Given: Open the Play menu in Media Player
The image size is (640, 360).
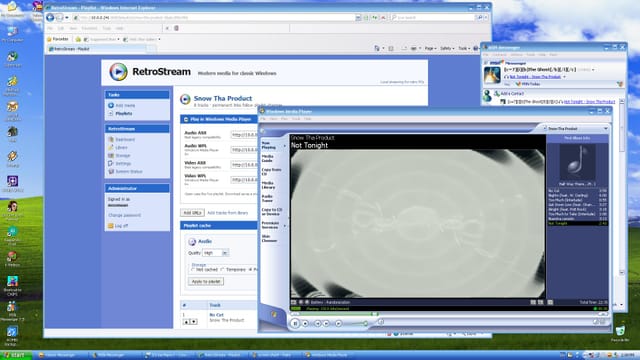Looking at the screenshot, I should coord(284,119).
